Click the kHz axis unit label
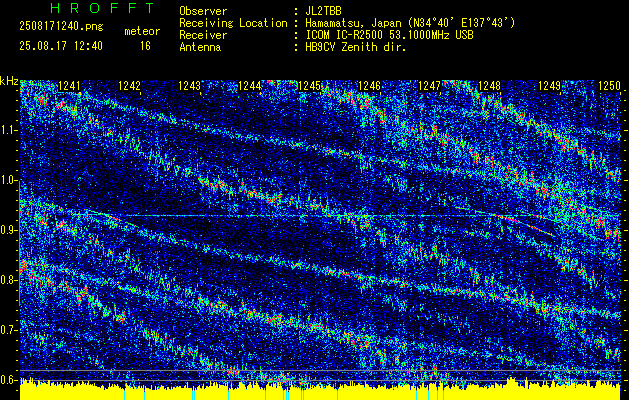Screen dimensions: 629x400 9,81
